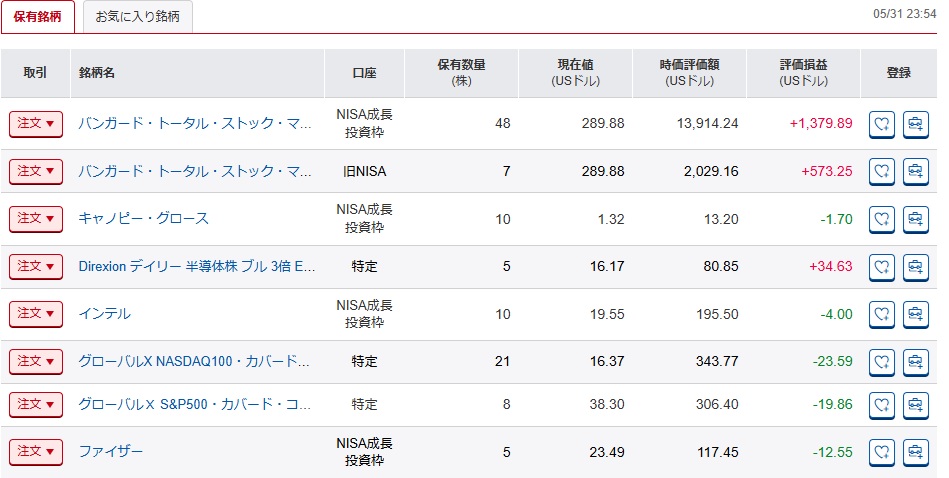
Task: Open 注文 dropdown for ファイザー
Action: (x=36, y=452)
